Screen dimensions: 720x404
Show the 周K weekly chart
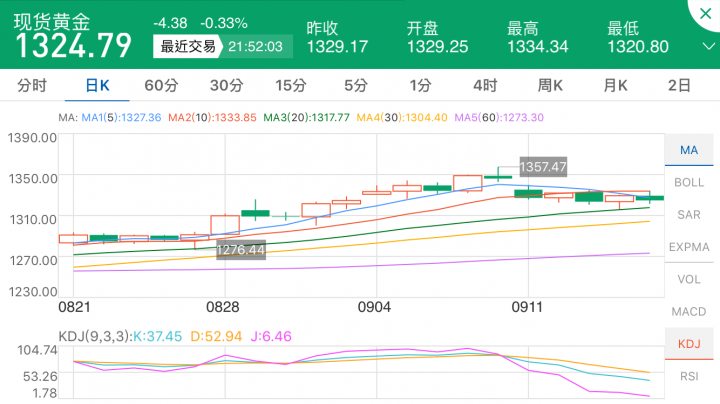(x=550, y=86)
